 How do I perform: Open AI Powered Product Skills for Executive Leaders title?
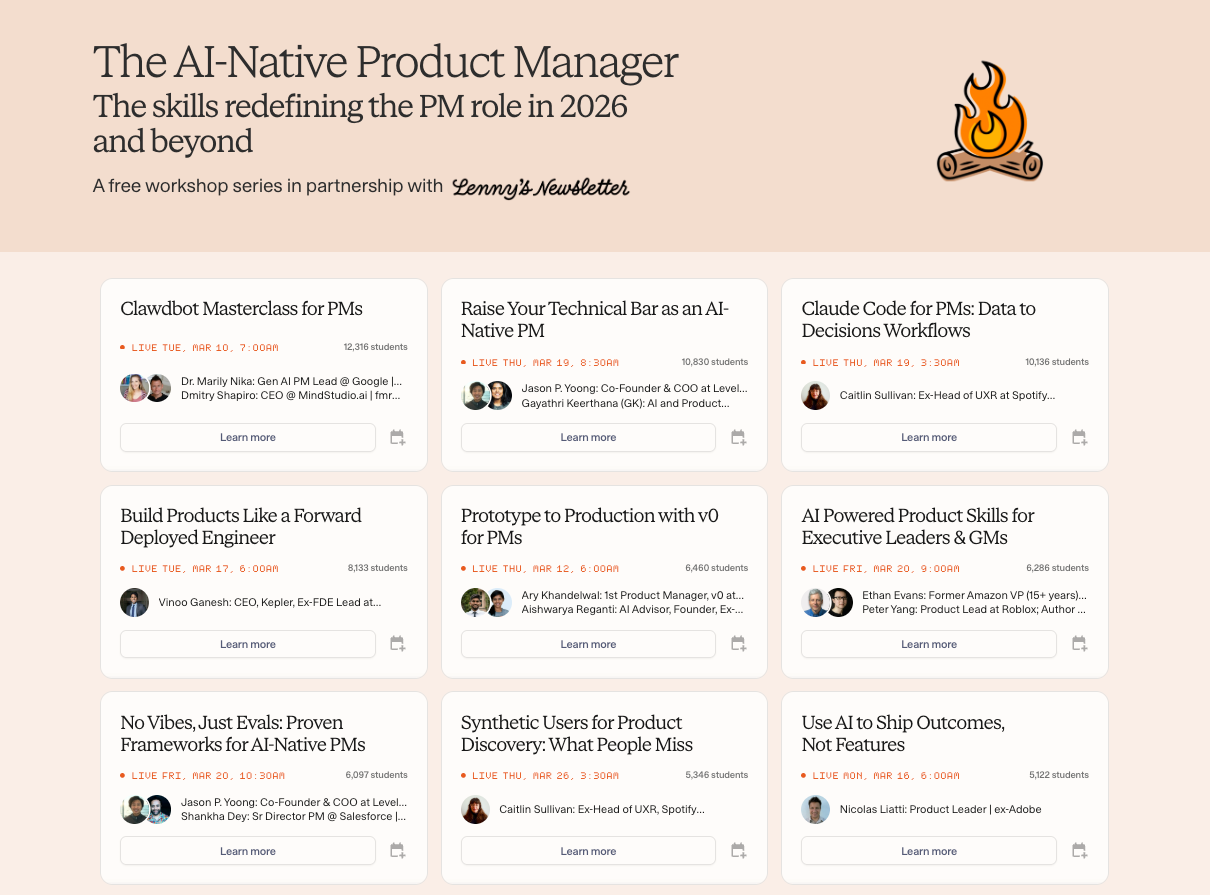click(x=918, y=526)
